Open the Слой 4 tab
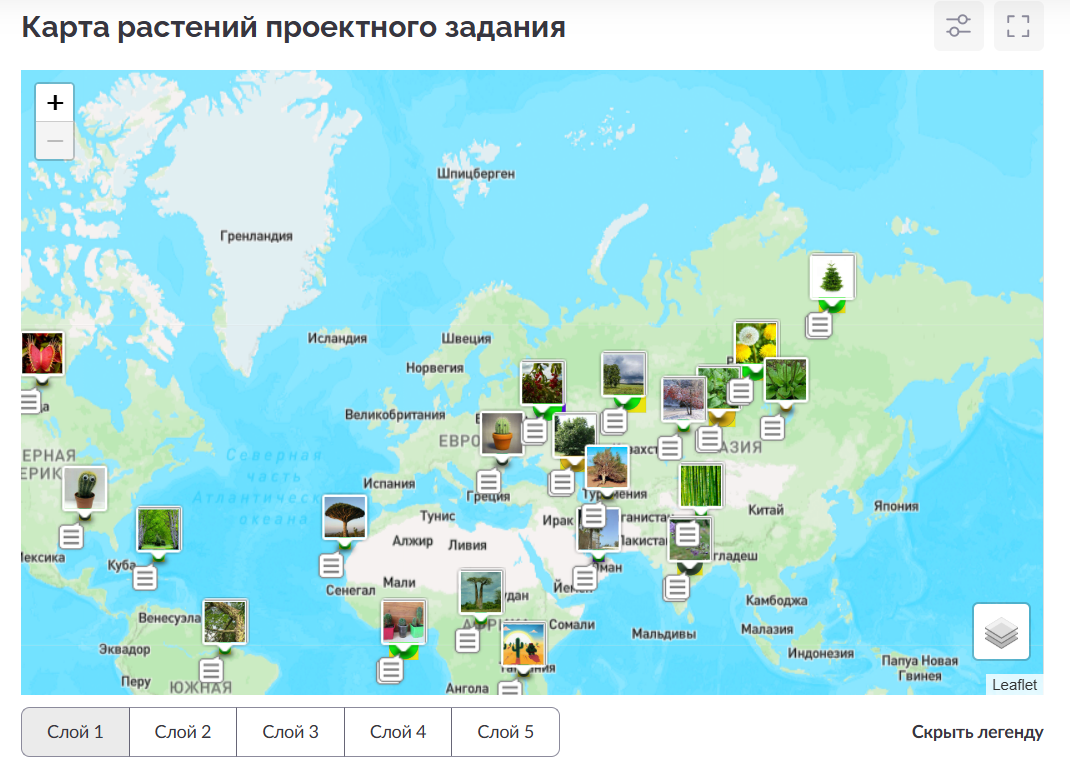 click(x=398, y=732)
